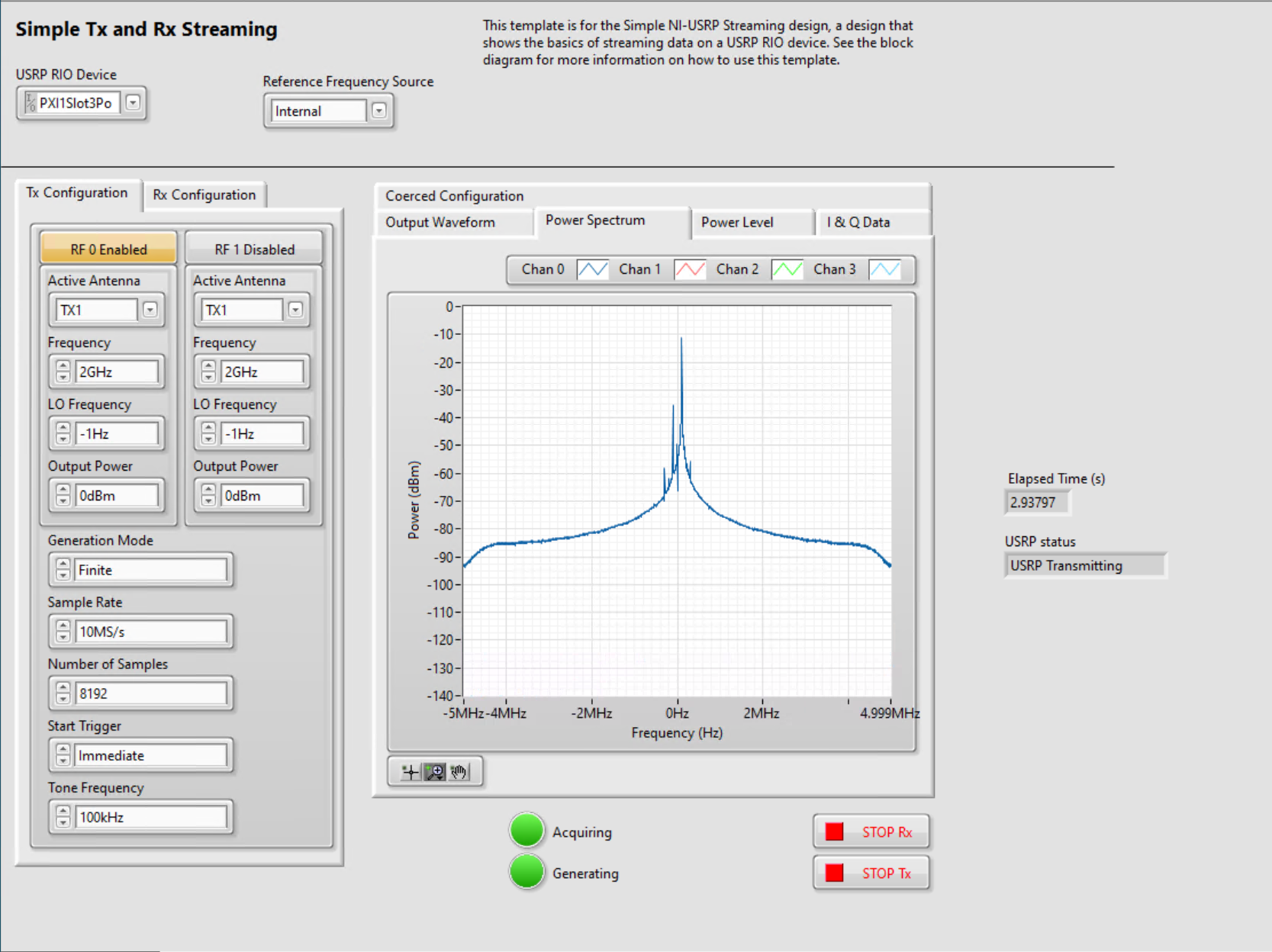Switch to the Tx Configuration tab

(77, 193)
